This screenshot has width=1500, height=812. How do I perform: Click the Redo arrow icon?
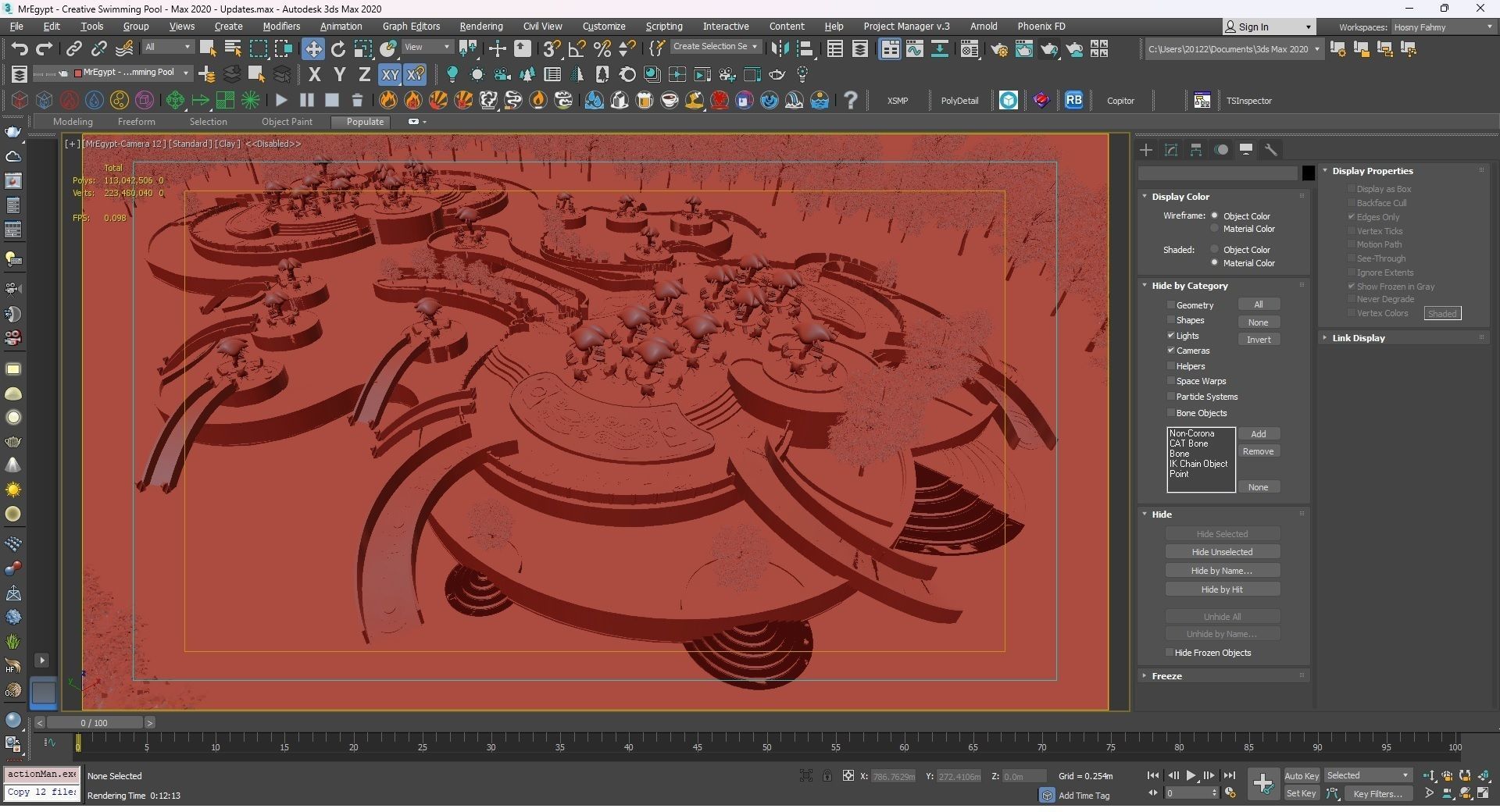click(x=44, y=49)
